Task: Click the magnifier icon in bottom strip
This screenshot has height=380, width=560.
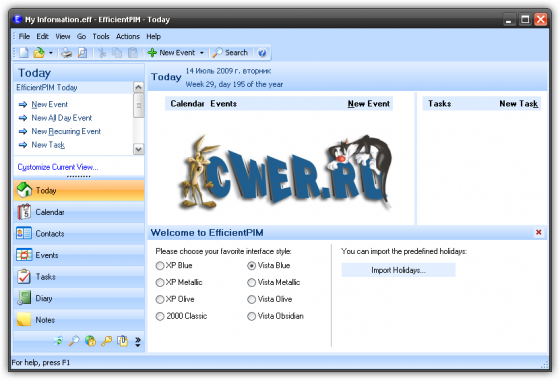Action: (74, 341)
